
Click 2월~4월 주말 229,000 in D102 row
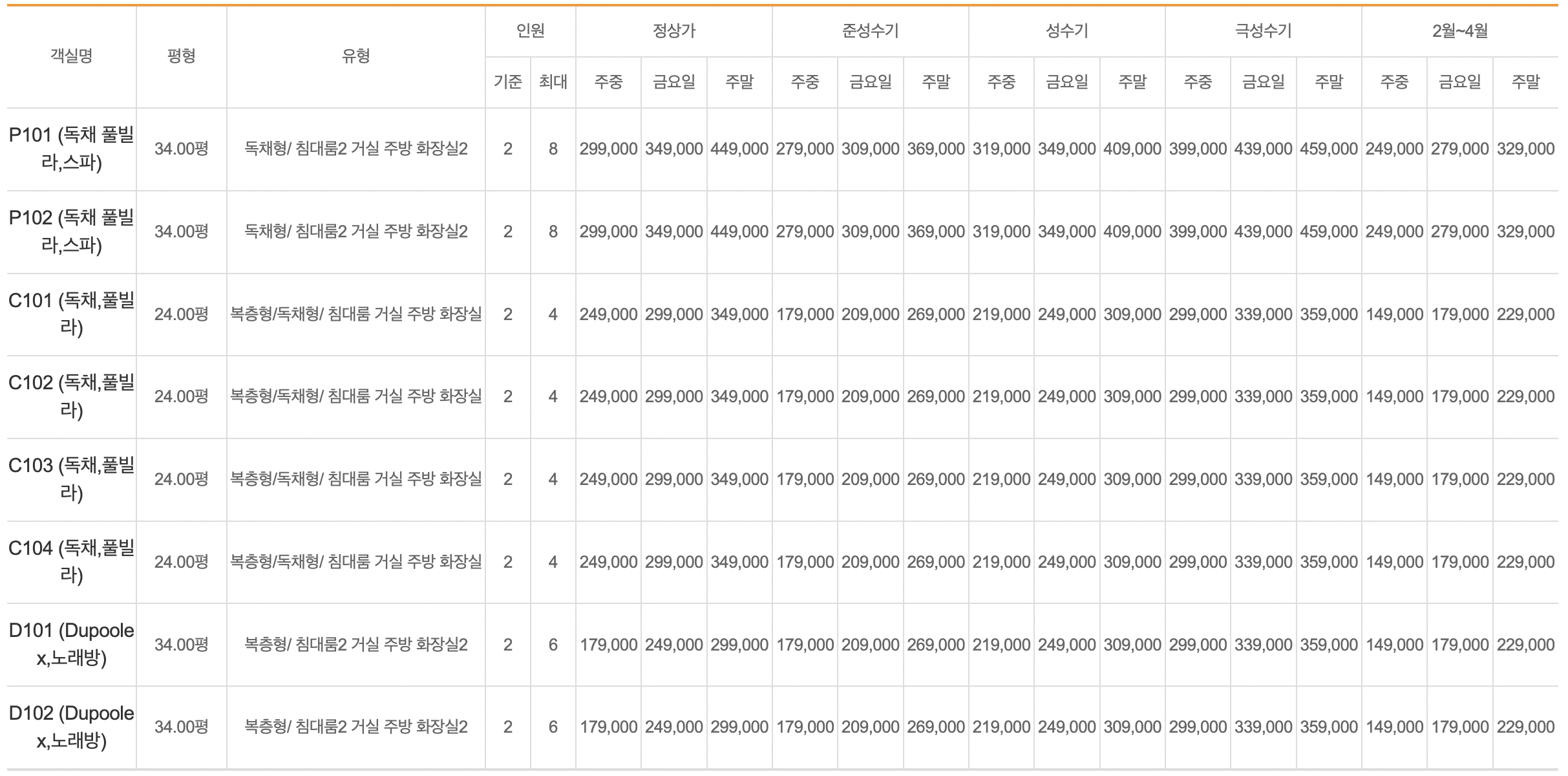click(1525, 727)
